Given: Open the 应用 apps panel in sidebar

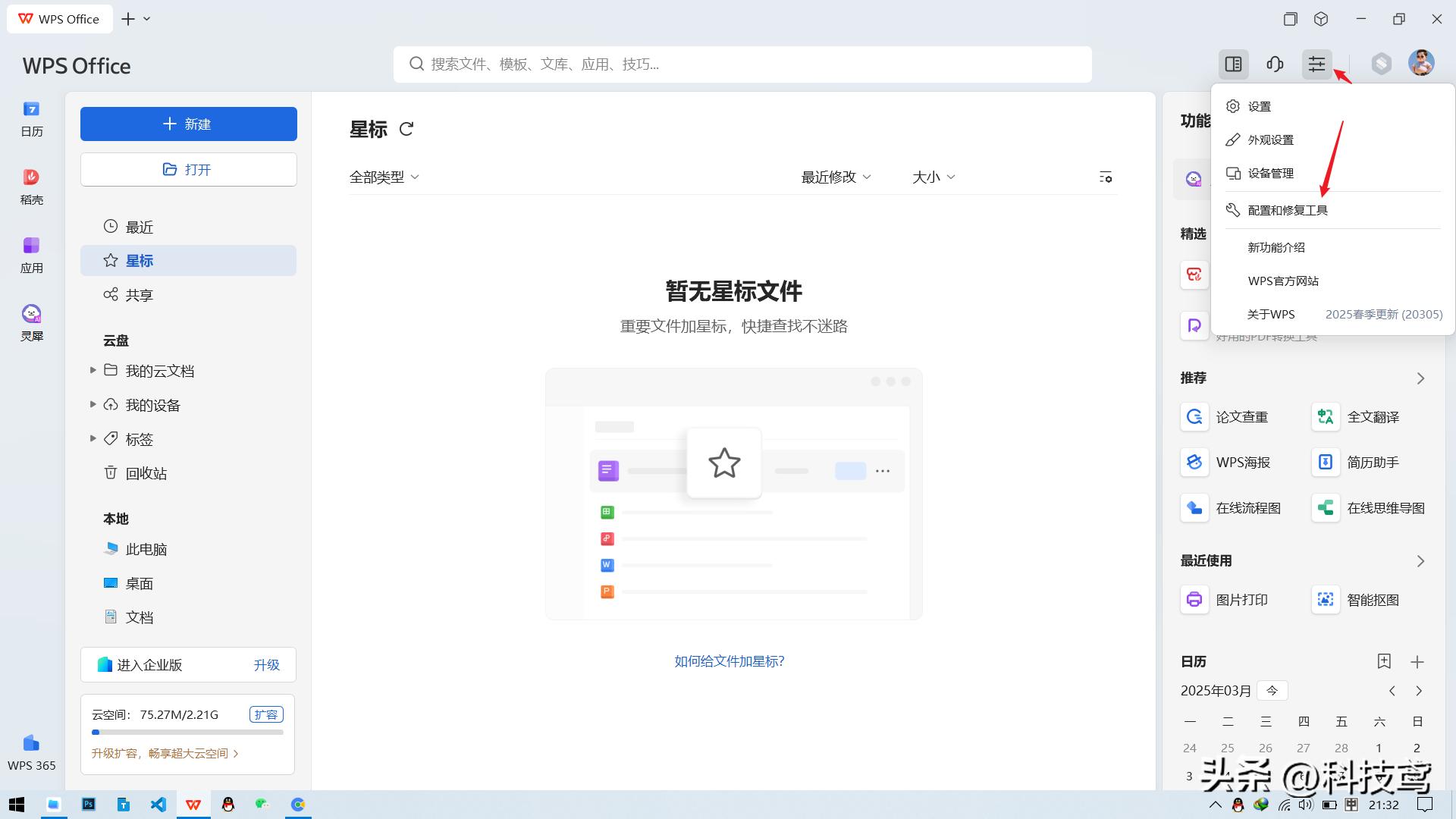Looking at the screenshot, I should [x=31, y=253].
